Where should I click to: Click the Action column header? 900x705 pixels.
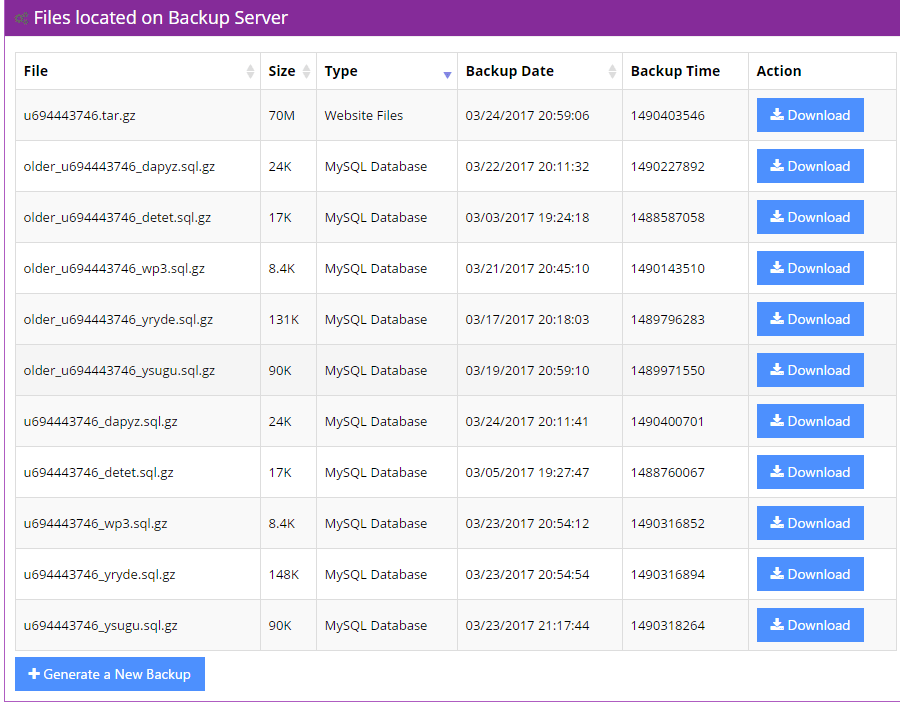(779, 71)
